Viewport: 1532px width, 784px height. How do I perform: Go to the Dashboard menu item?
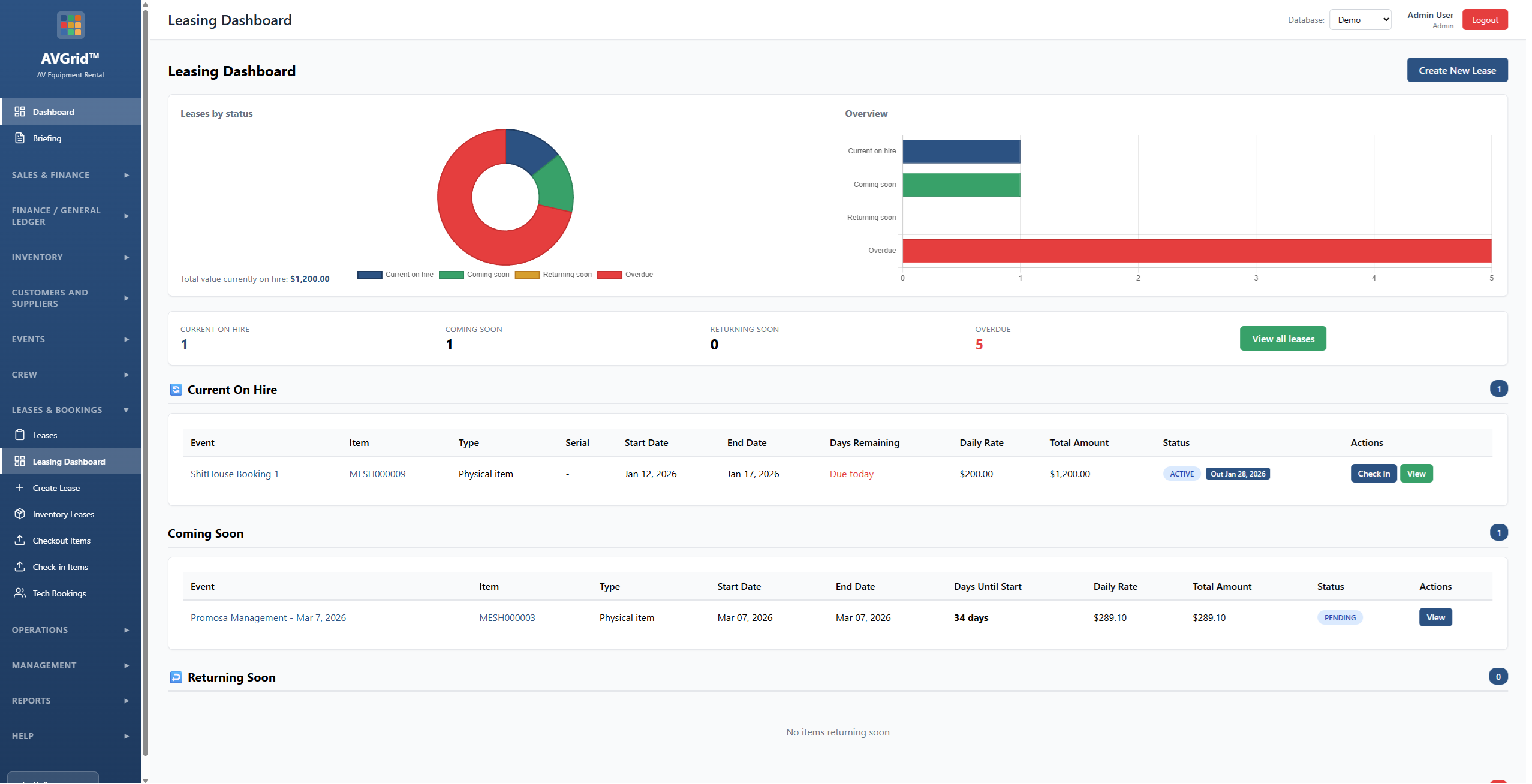pyautogui.click(x=53, y=112)
